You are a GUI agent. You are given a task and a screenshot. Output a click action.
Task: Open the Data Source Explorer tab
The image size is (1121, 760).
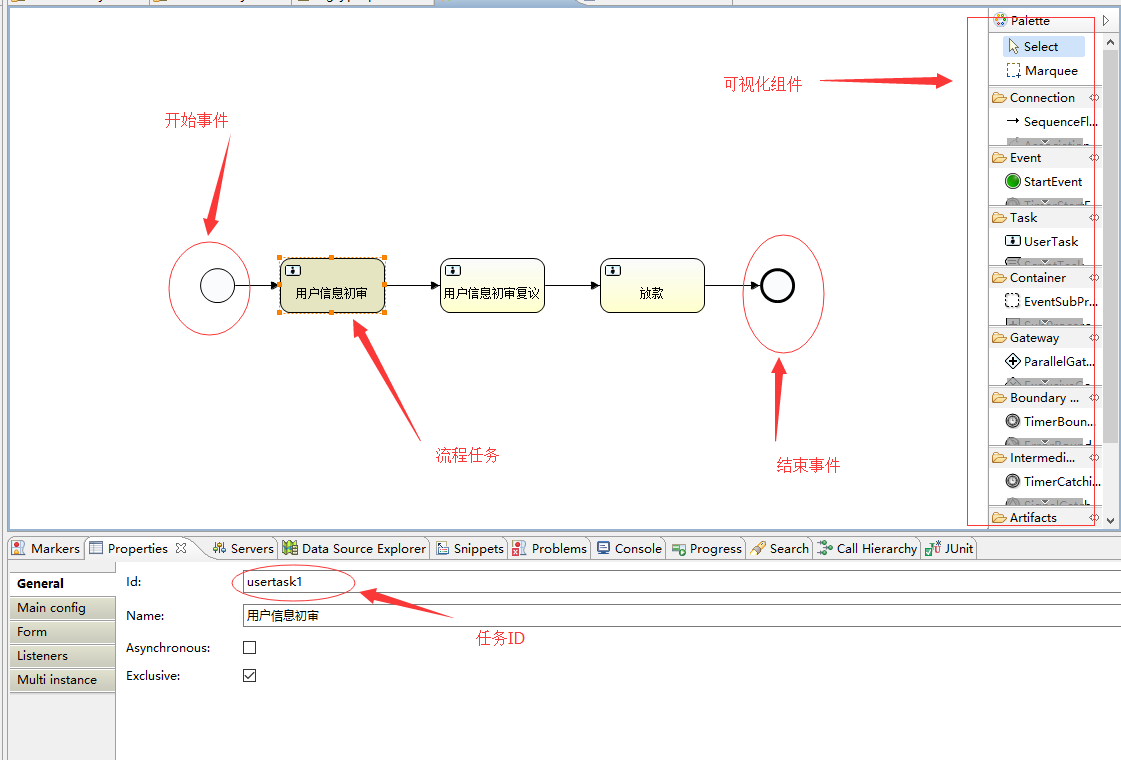pos(355,548)
